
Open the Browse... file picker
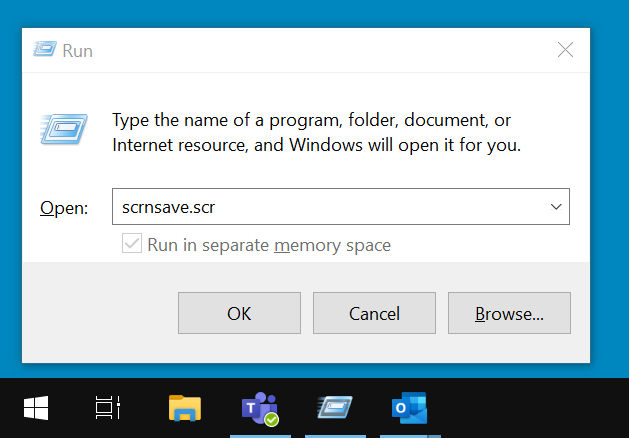[509, 313]
